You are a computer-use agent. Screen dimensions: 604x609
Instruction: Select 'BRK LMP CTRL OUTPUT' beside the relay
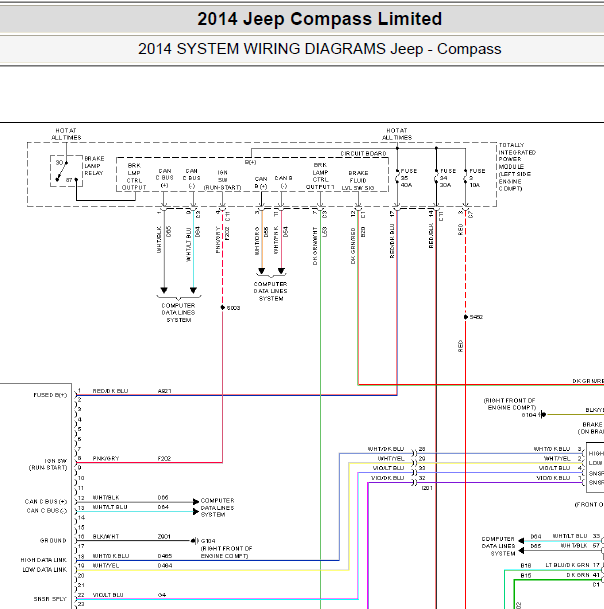click(134, 176)
